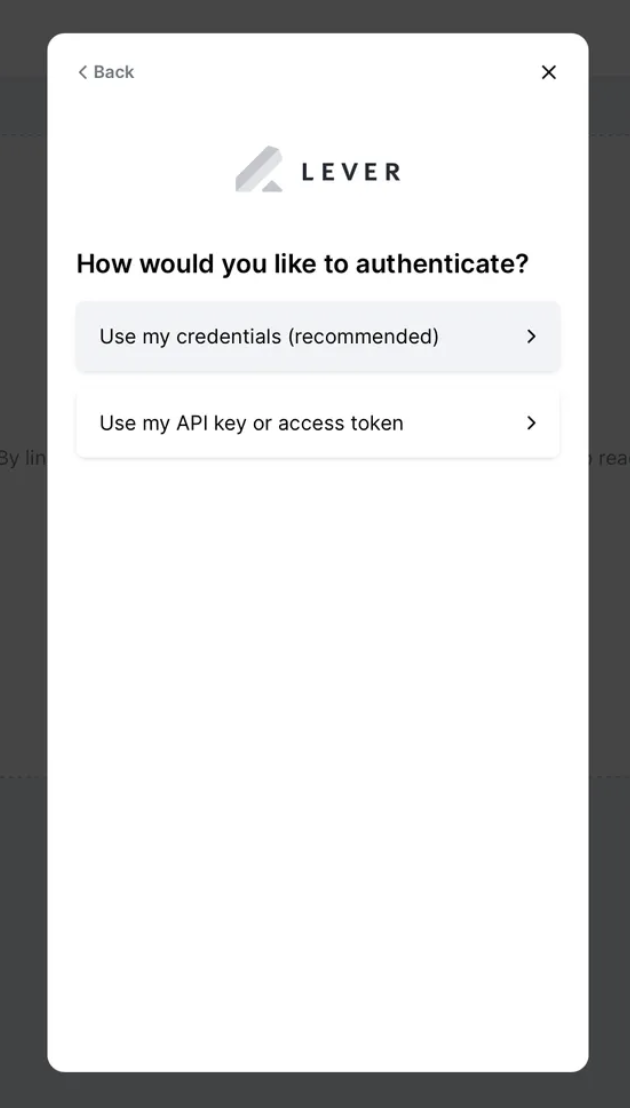Click the arrow on the API key option
Screen dimensions: 630x1108
pos(532,423)
